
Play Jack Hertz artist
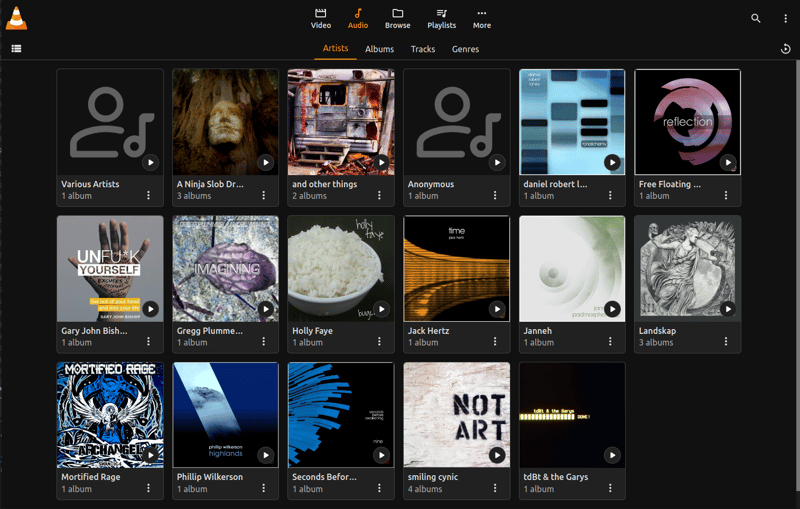(497, 309)
